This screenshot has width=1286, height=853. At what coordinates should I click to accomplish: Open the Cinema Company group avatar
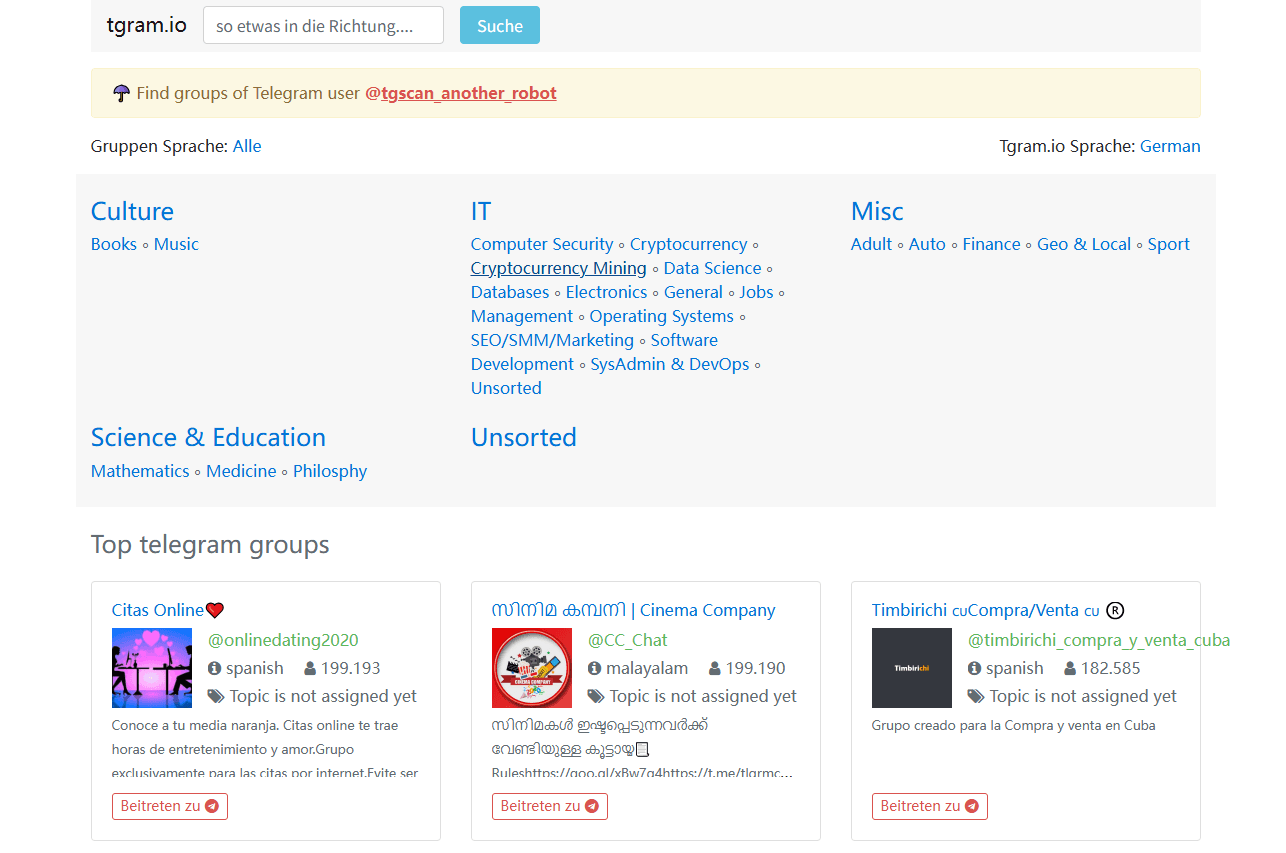coord(532,668)
